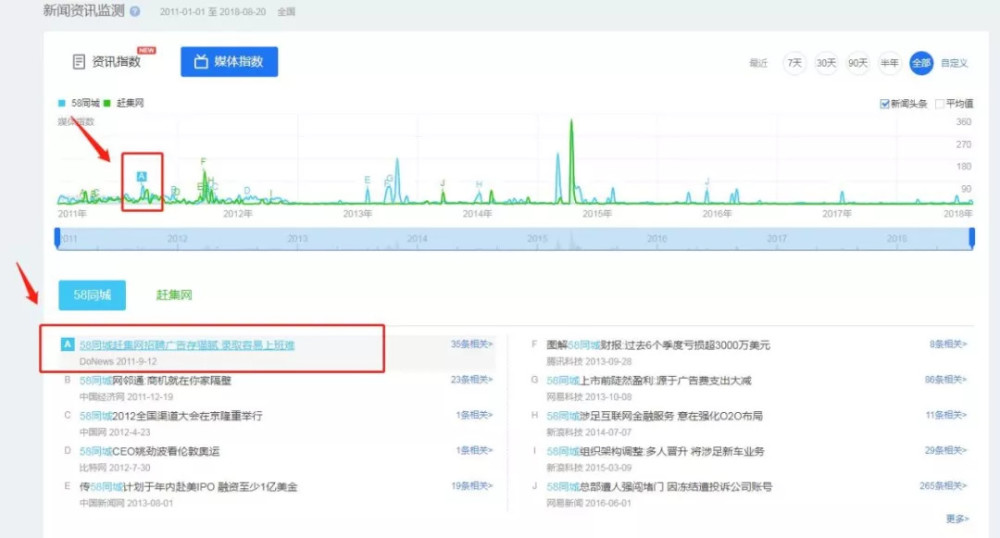Expand 265条相关 for headline J
The width and height of the screenshot is (1000, 538).
[943, 486]
